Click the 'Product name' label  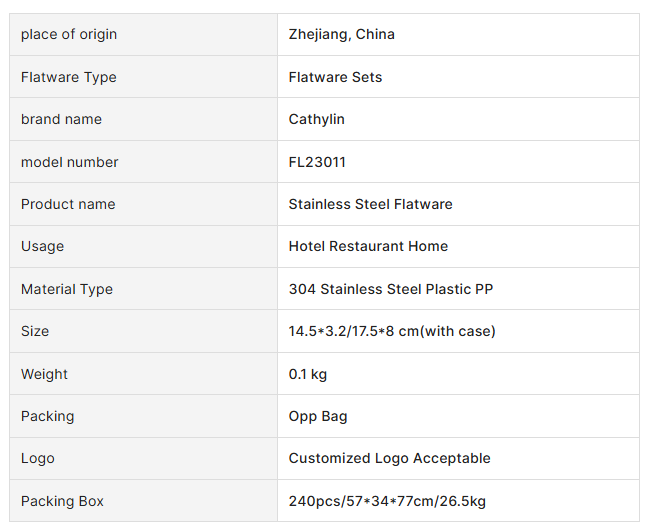click(68, 204)
